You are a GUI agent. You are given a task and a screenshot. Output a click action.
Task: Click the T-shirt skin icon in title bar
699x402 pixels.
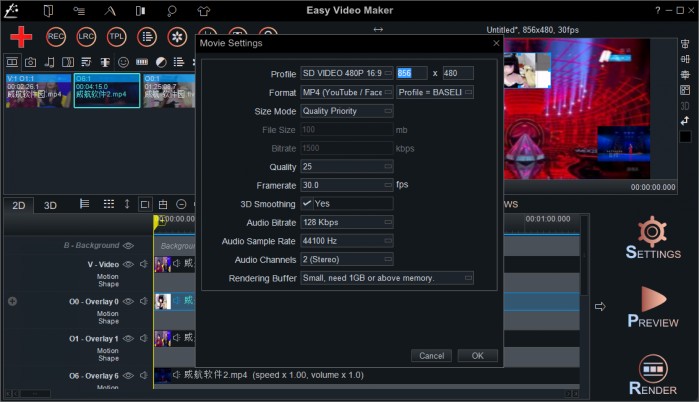tap(204, 11)
